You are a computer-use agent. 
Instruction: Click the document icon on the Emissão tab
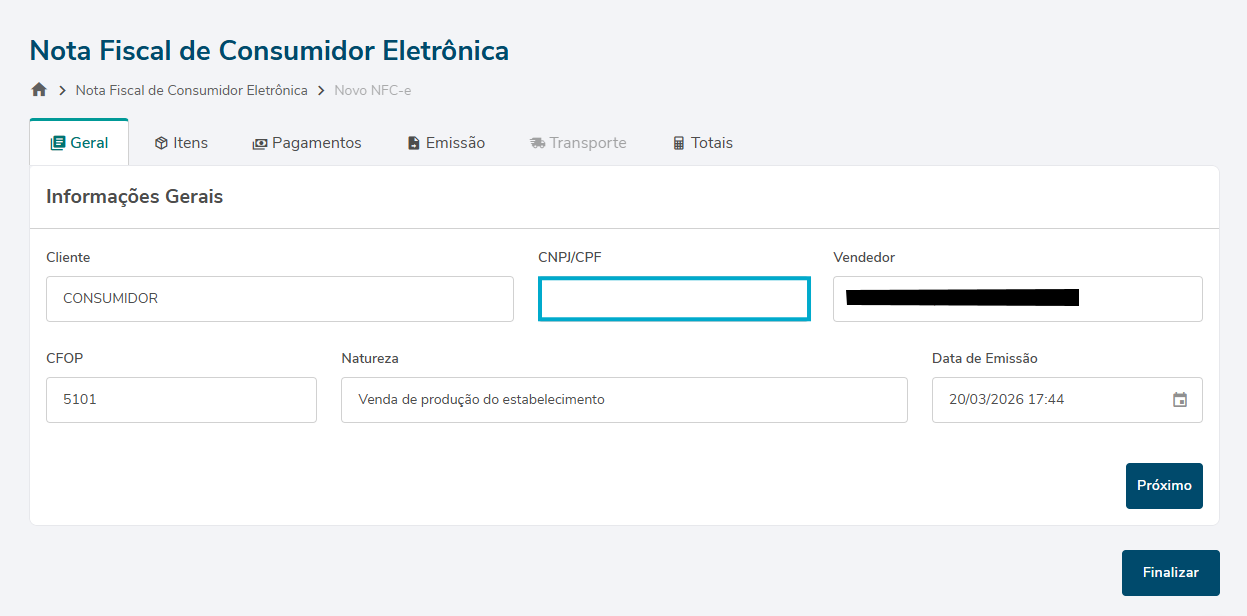[x=414, y=143]
